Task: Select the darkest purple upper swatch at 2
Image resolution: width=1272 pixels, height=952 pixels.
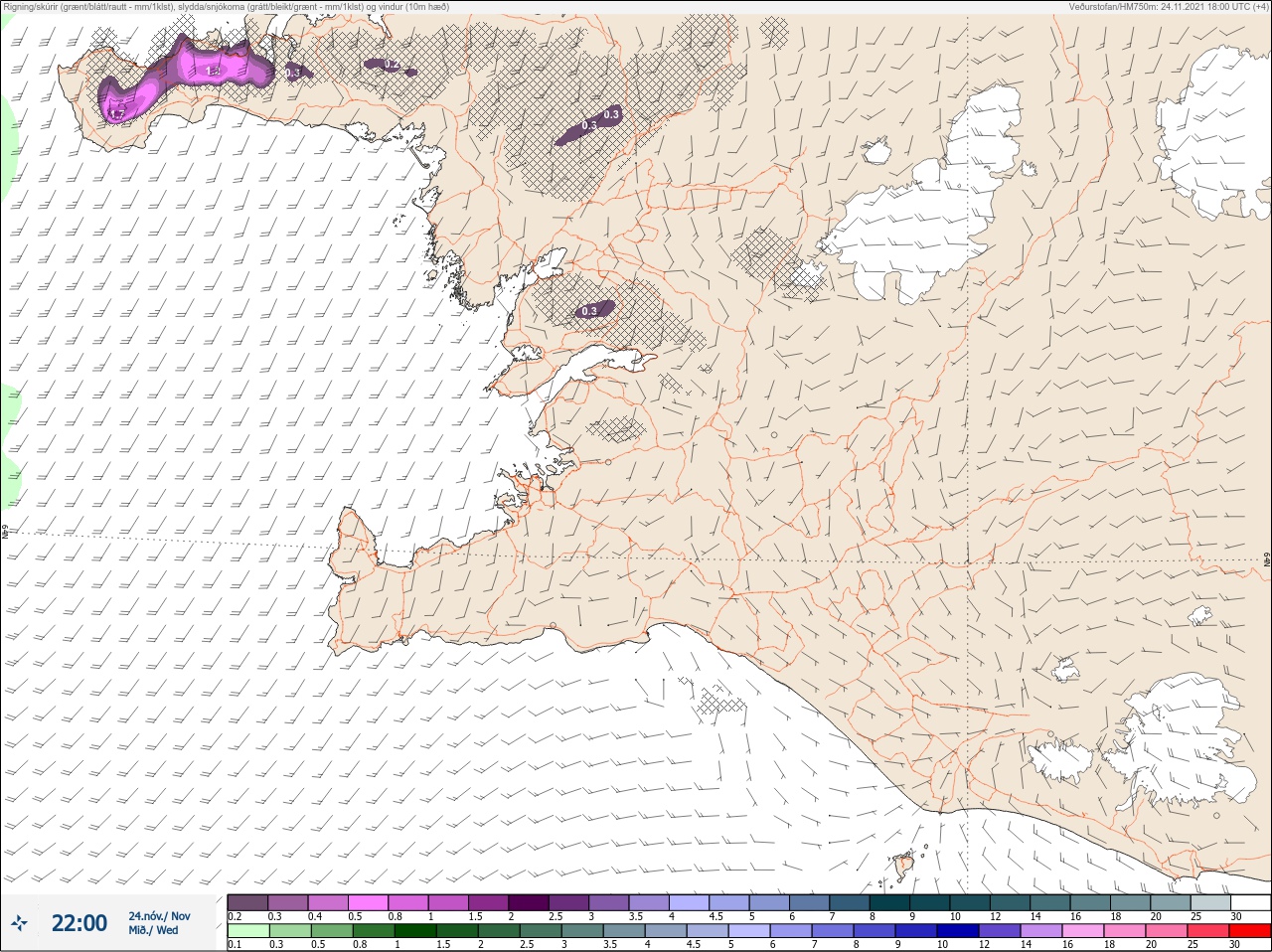Action: pyautogui.click(x=529, y=902)
